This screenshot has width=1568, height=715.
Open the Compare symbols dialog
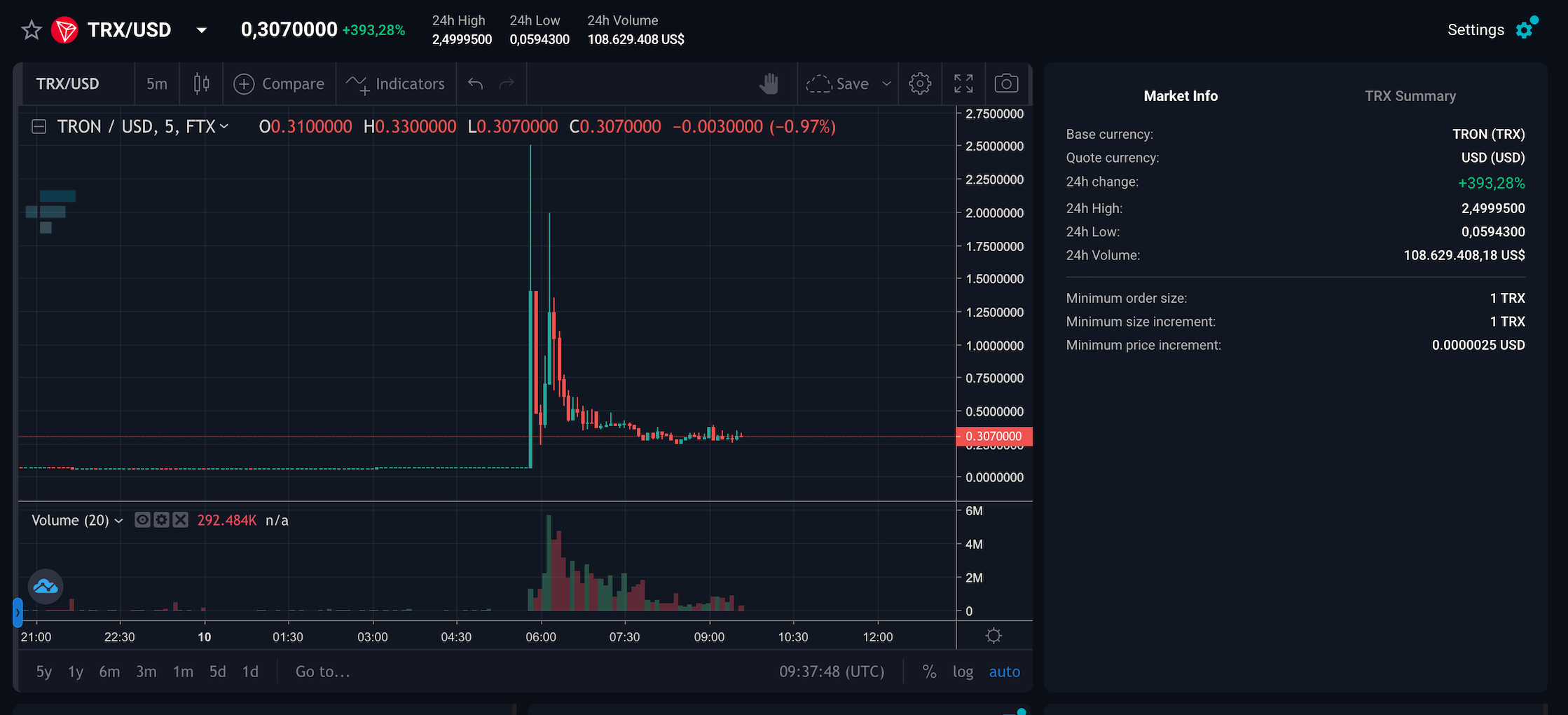[279, 84]
